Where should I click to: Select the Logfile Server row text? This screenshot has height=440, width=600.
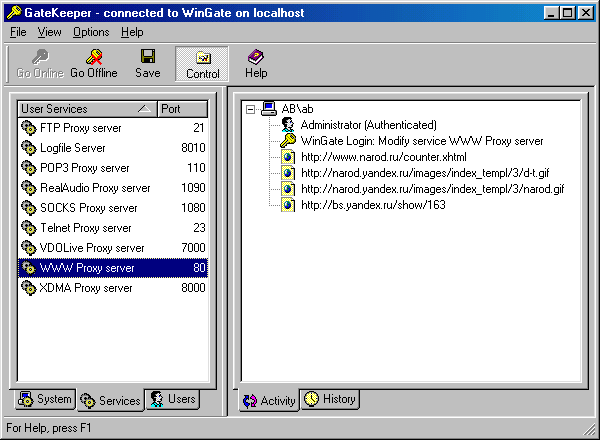tap(73, 148)
